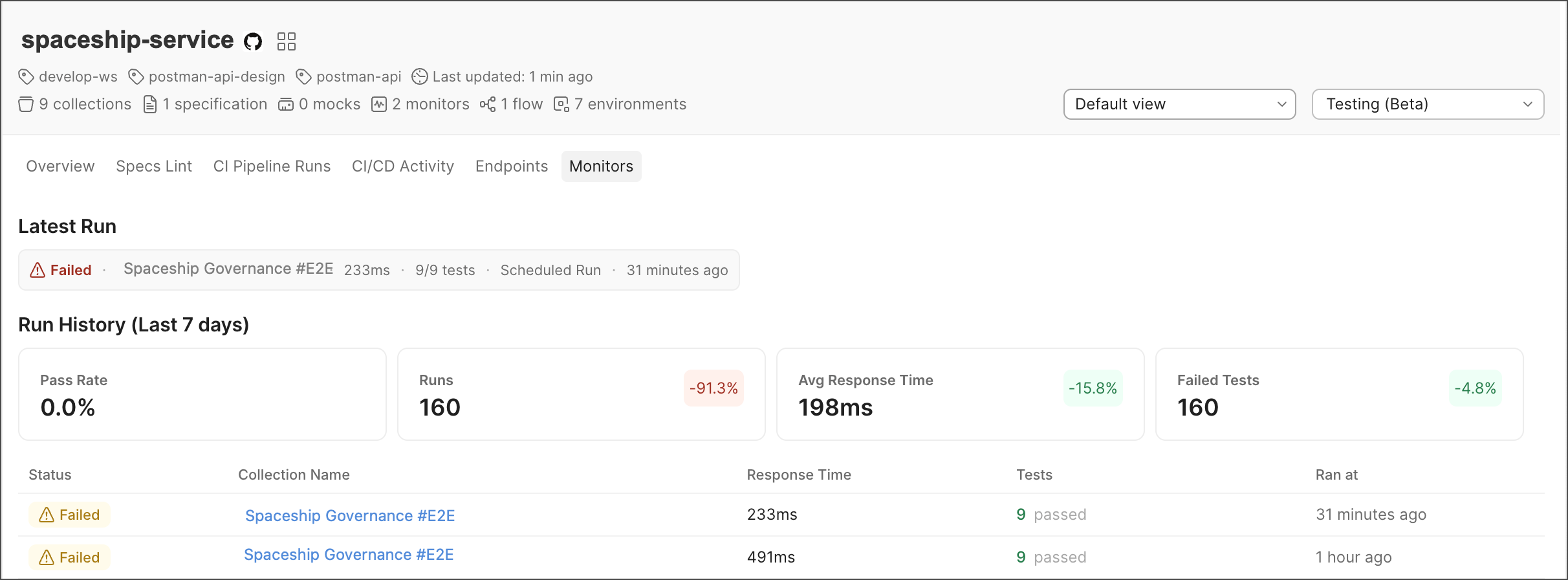Click the Last updated clock icon
This screenshot has width=1568, height=580.
click(x=420, y=76)
